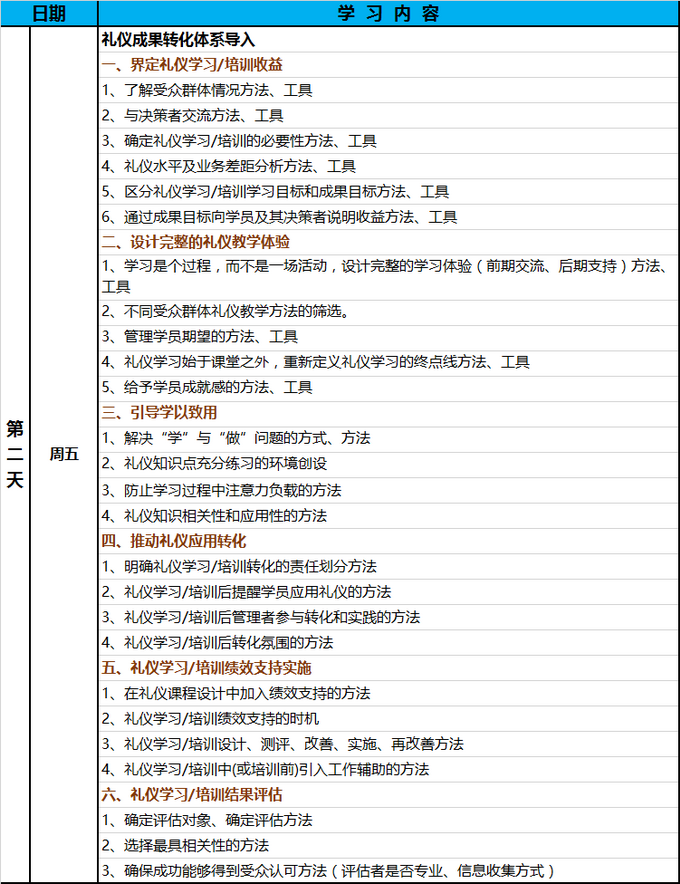The height and width of the screenshot is (884, 680).
Task: Click row 1、明确礼仪学习/培训转化的责任划分方法
Action: tap(239, 566)
